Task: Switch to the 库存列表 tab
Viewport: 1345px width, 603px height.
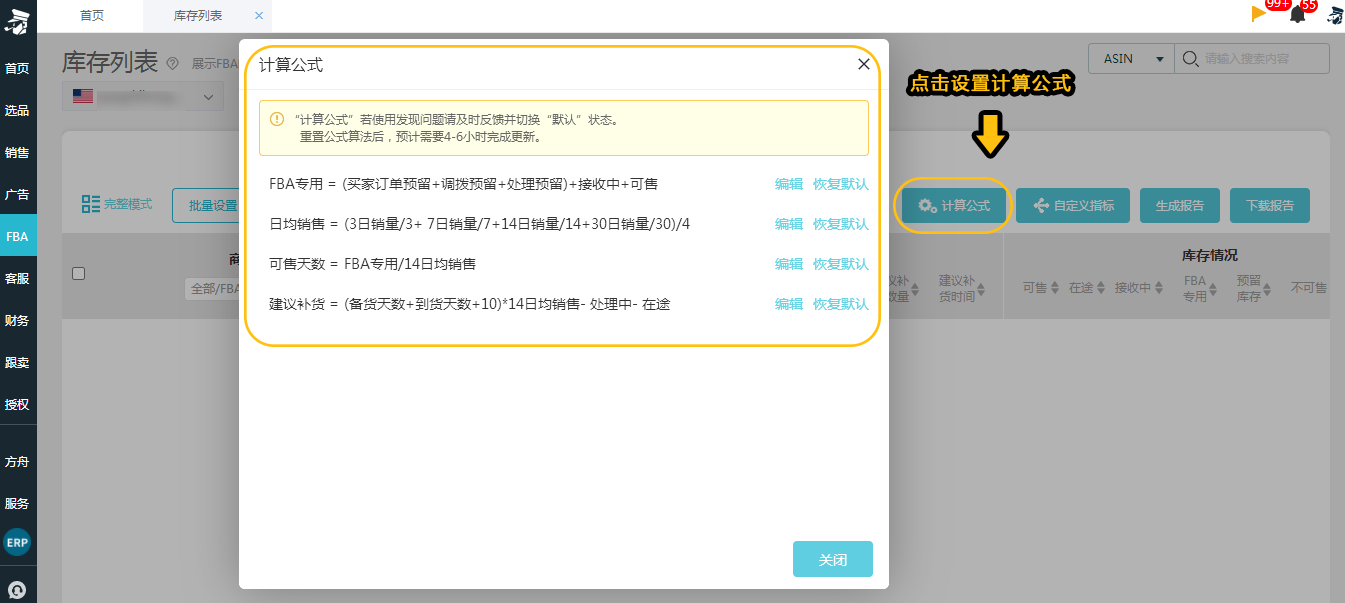Action: click(x=198, y=15)
